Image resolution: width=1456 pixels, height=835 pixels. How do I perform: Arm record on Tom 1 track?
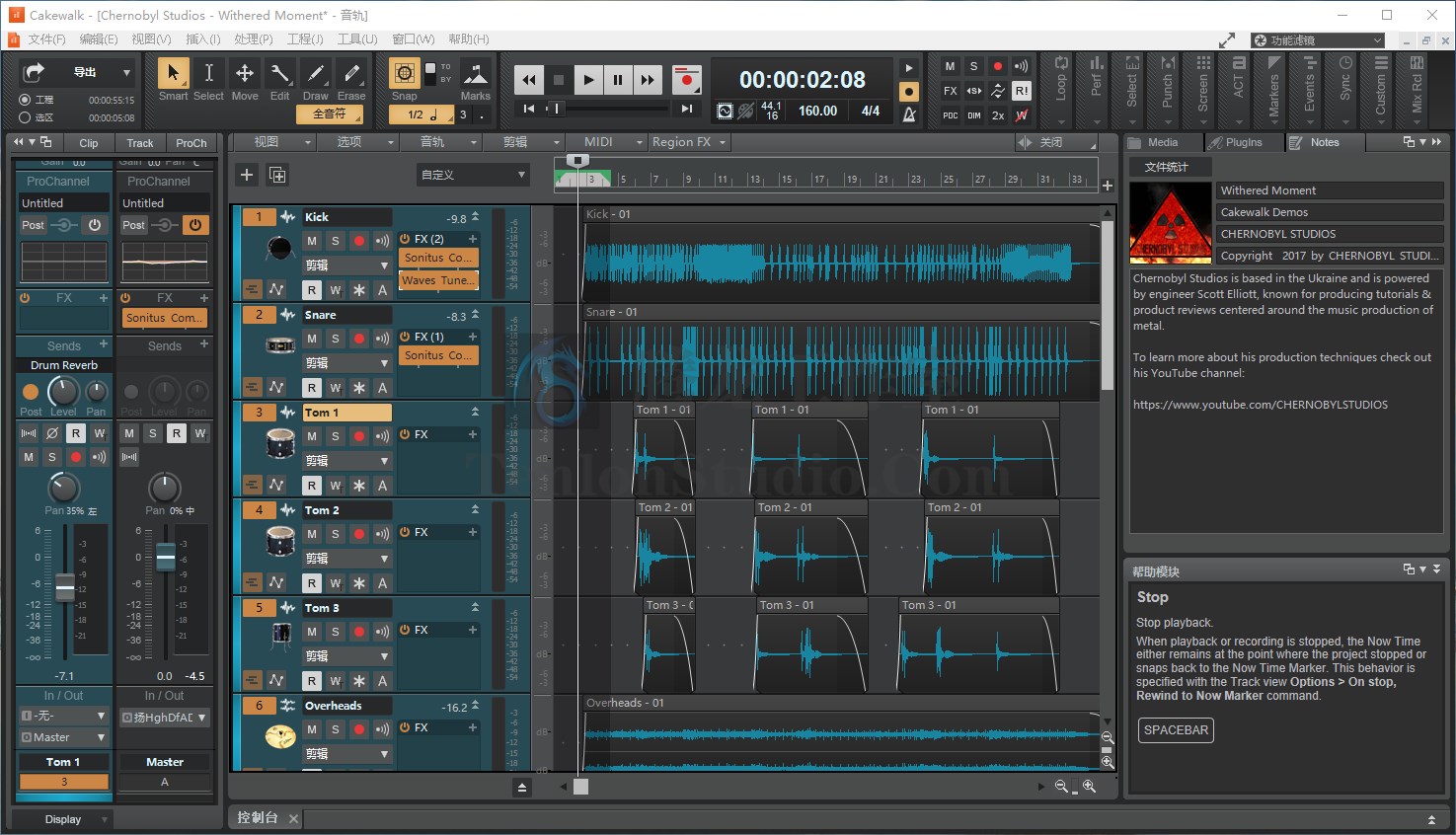tap(359, 436)
